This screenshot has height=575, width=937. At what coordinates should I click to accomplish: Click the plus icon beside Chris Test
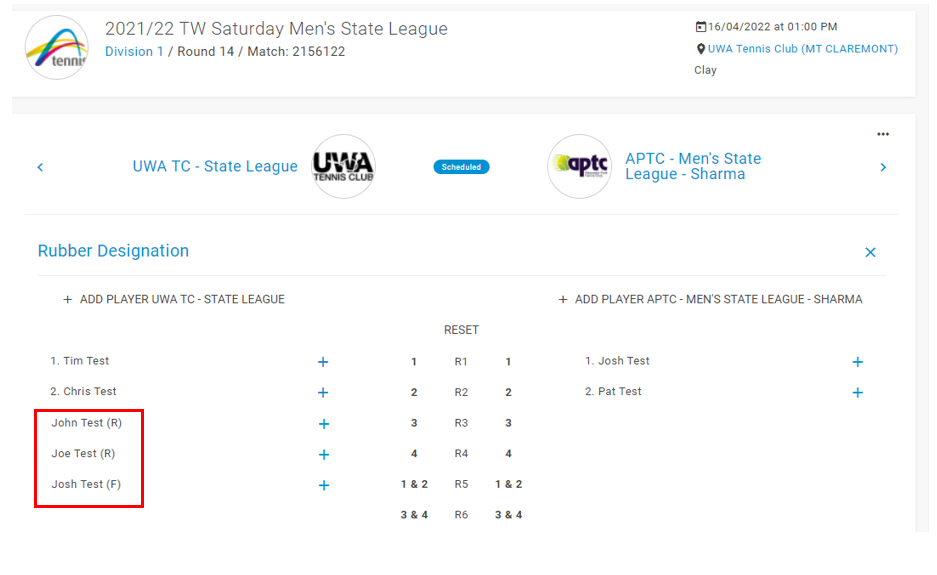pos(323,392)
